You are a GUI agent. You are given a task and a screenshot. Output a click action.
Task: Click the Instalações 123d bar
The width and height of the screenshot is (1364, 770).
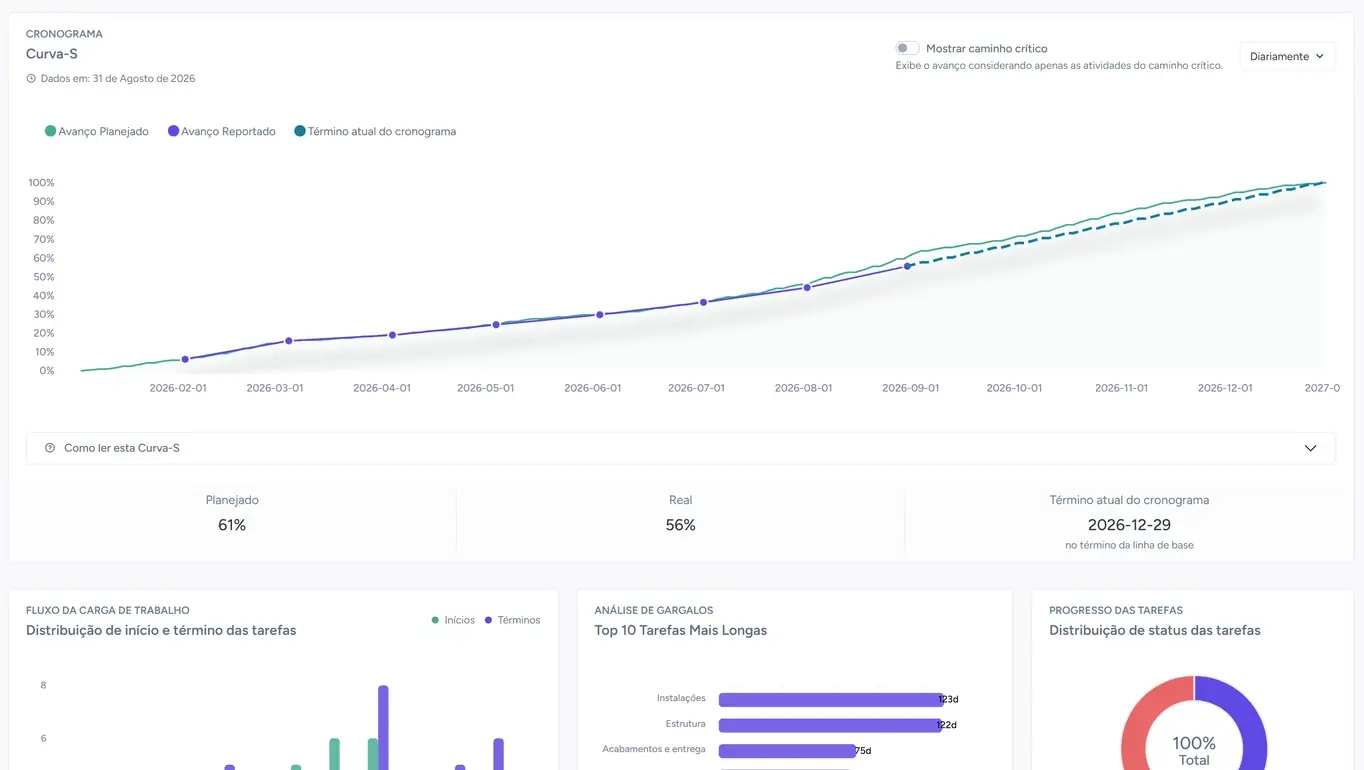point(830,699)
